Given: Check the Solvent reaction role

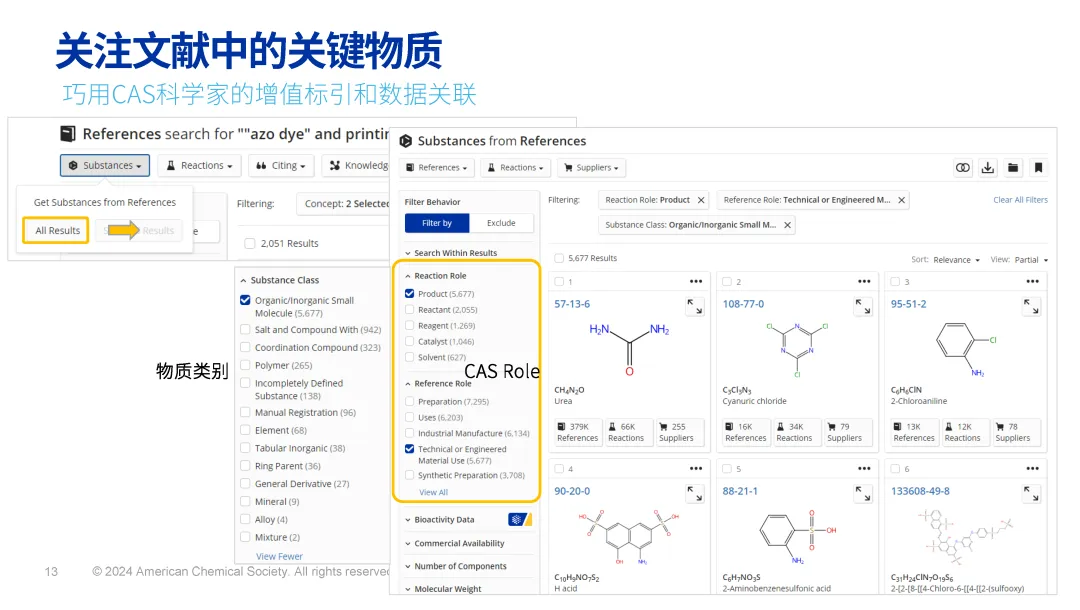Looking at the screenshot, I should click(x=410, y=357).
